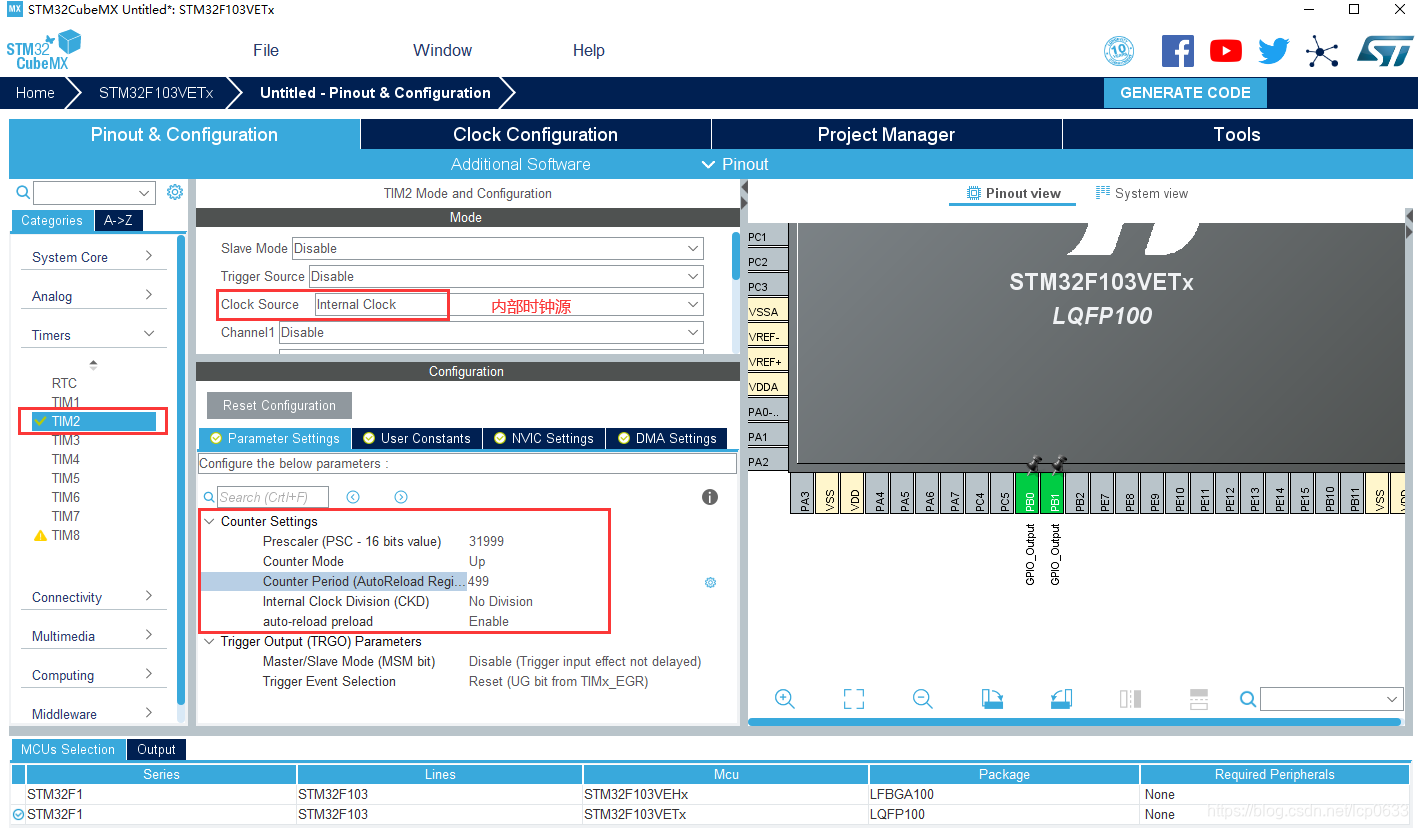Click the STM32F103VETx breadcrumb
This screenshot has height=829, width=1418.
156,92
